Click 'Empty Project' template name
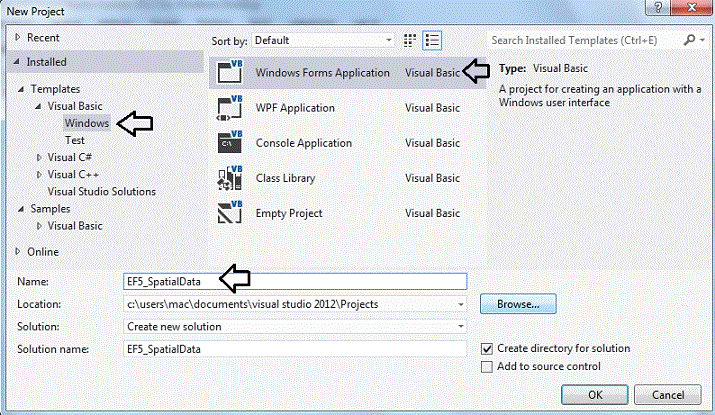The width and height of the screenshot is (715, 415). click(289, 213)
